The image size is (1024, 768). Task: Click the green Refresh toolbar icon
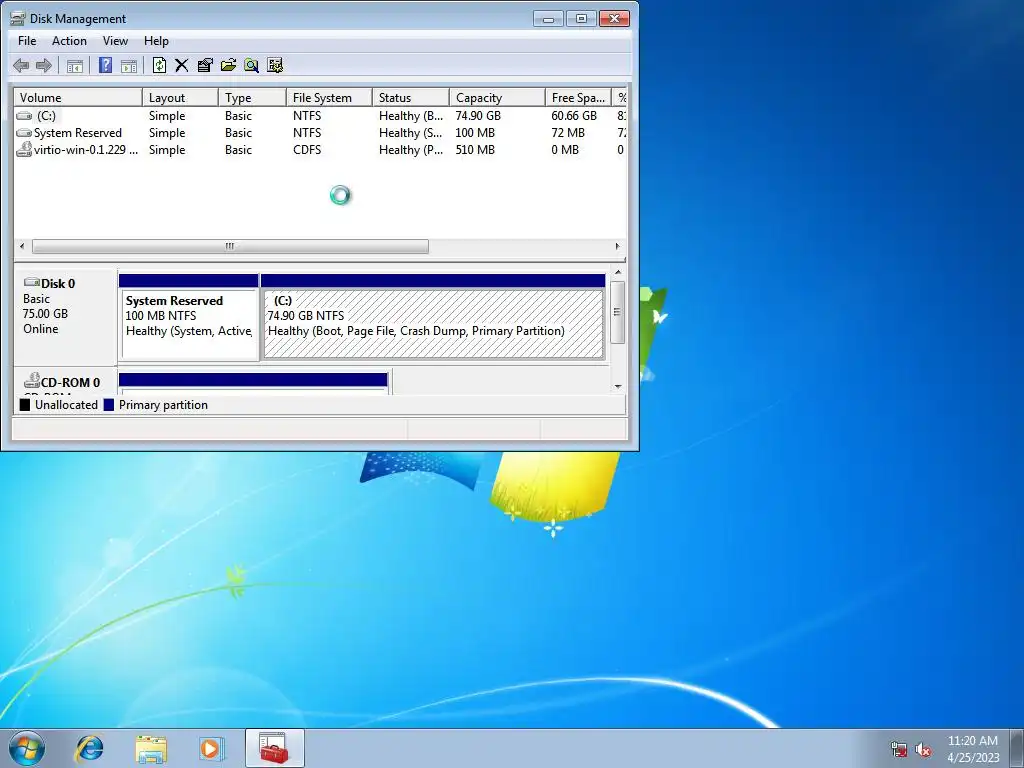(x=159, y=65)
